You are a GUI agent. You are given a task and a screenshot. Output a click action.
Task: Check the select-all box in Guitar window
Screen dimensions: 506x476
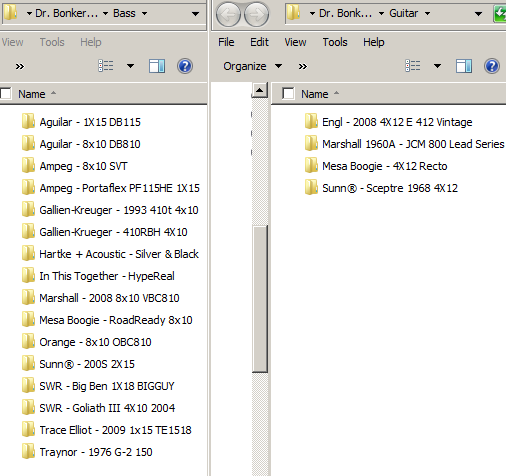[288, 93]
